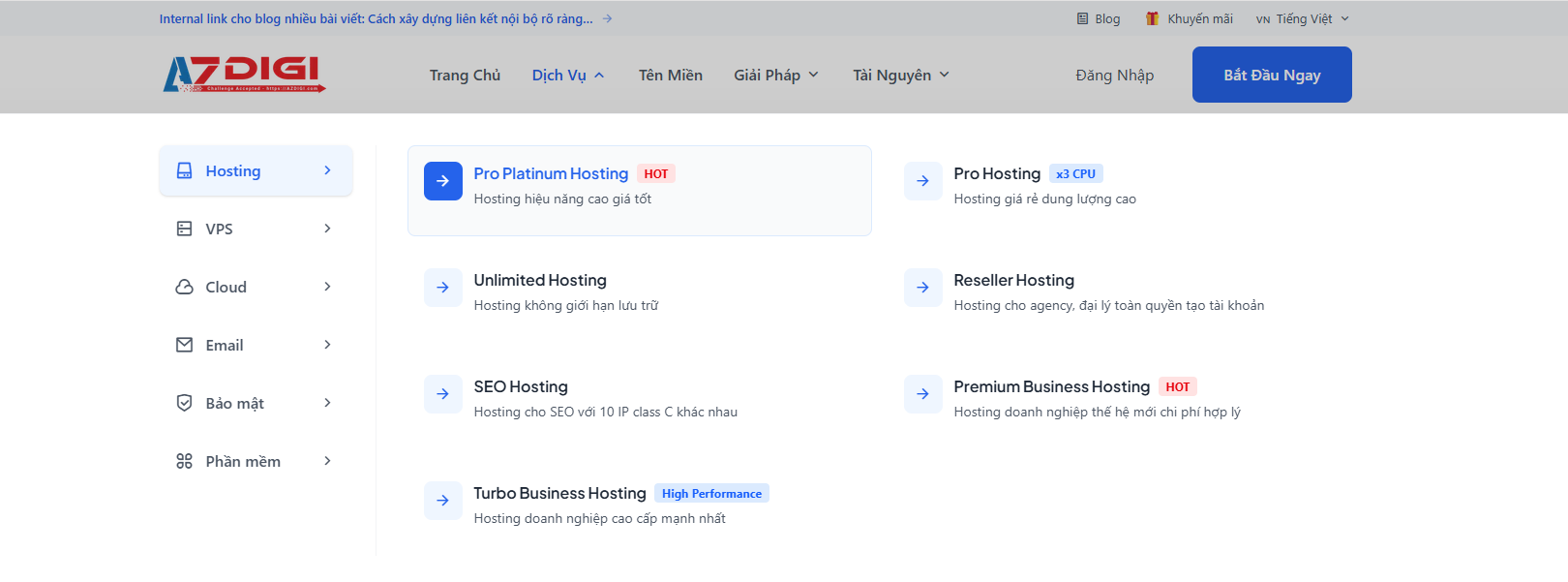This screenshot has height=582, width=1568.
Task: Click the AZDIGI logo
Action: tap(244, 75)
